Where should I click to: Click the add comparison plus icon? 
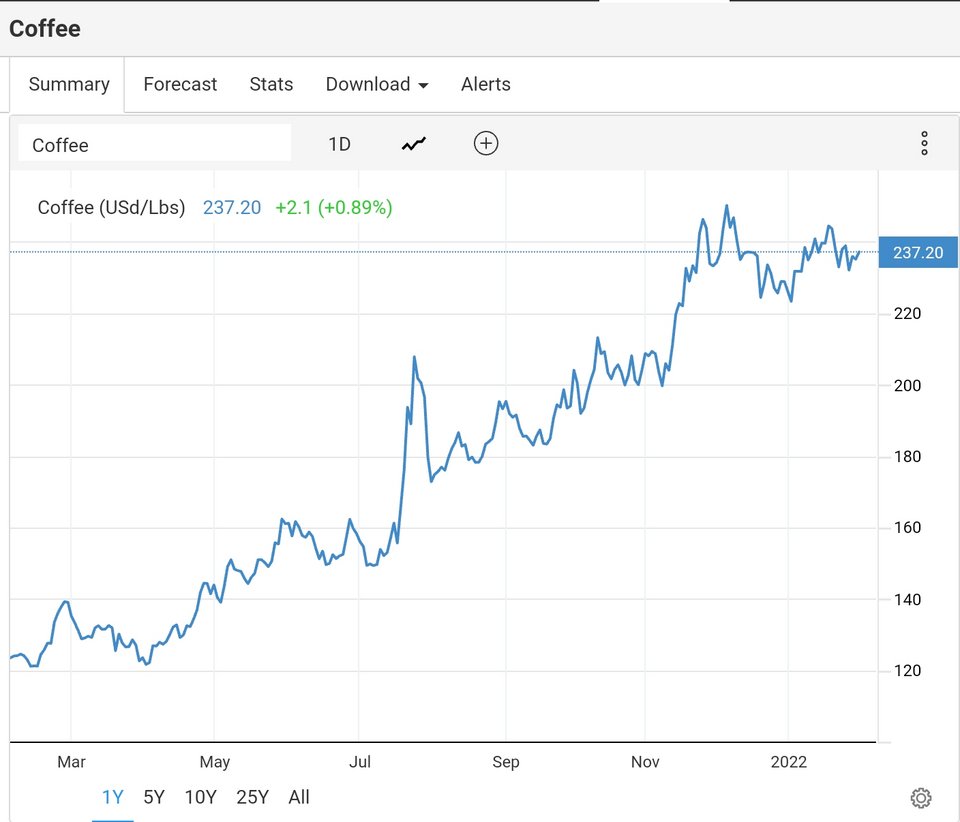[x=486, y=144]
